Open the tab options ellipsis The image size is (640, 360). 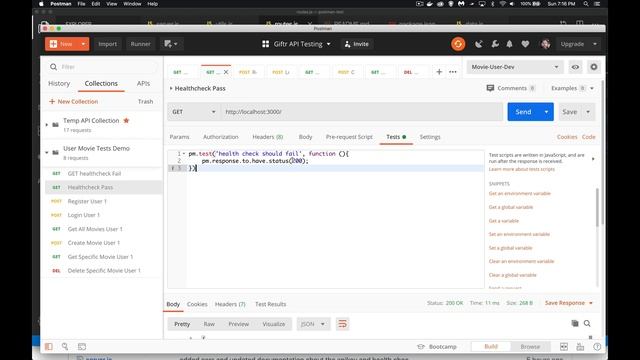pos(453,72)
